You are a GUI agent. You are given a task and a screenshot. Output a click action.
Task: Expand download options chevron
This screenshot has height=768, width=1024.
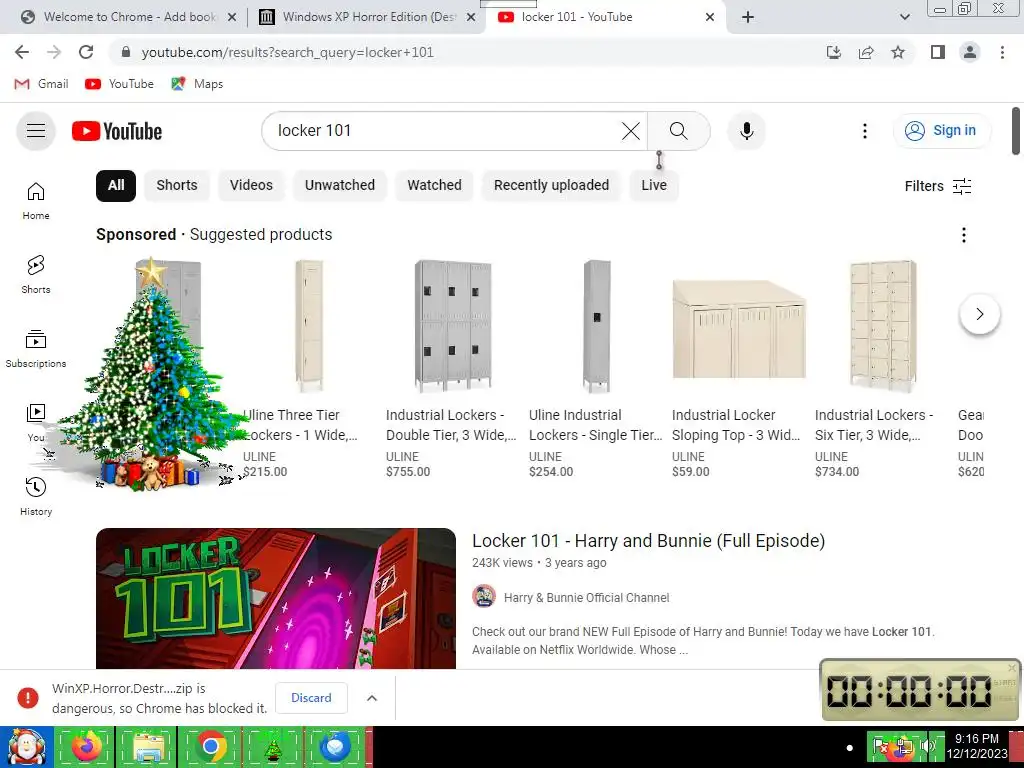pos(372,698)
